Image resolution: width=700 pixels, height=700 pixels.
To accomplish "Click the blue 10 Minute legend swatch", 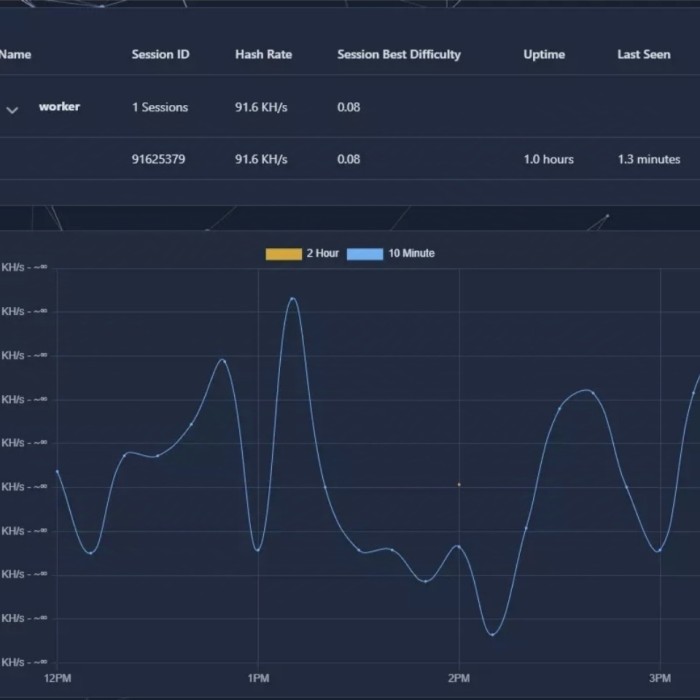I will coord(365,254).
